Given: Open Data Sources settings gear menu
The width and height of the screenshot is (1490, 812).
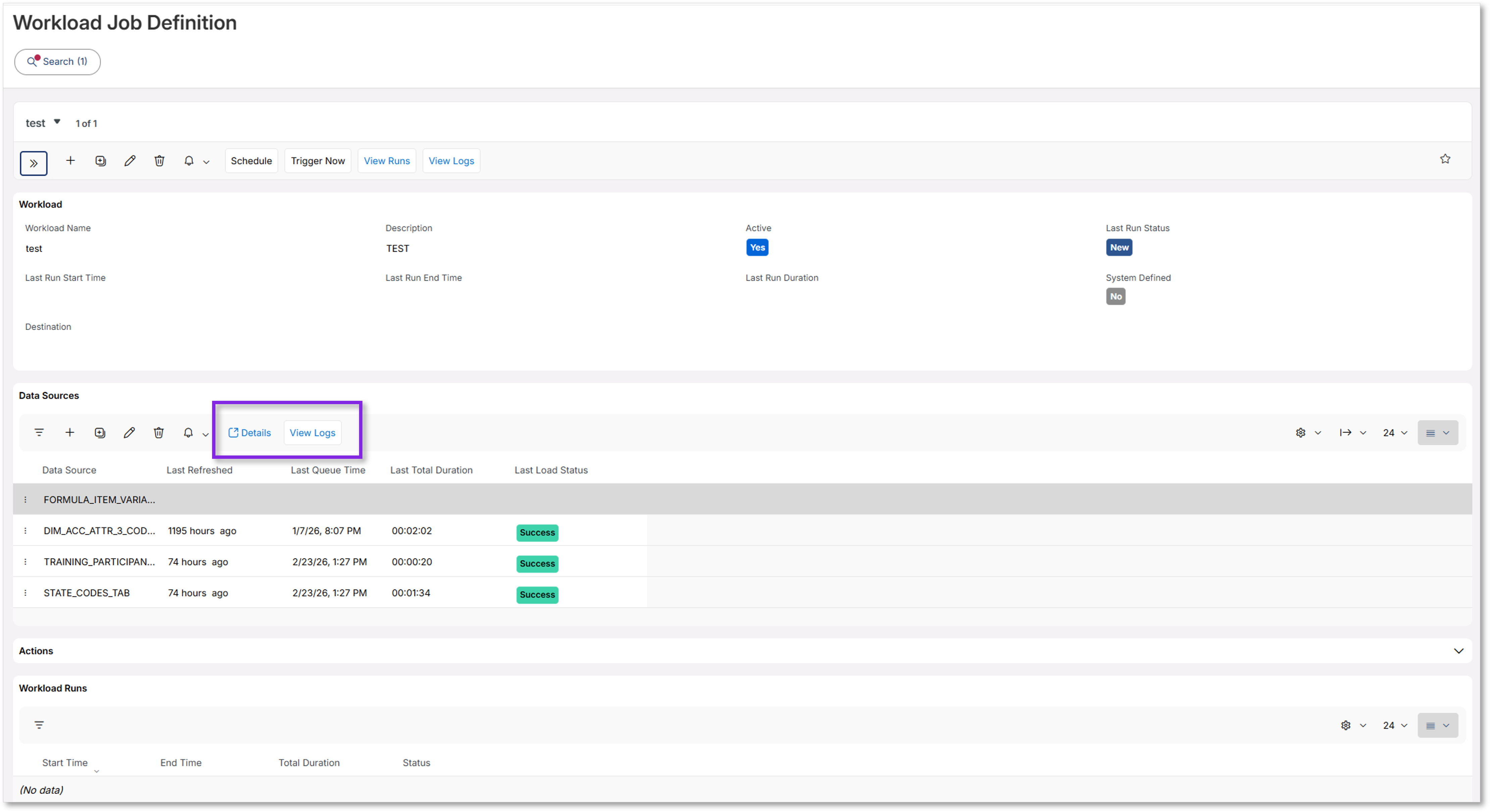Looking at the screenshot, I should [1308, 432].
